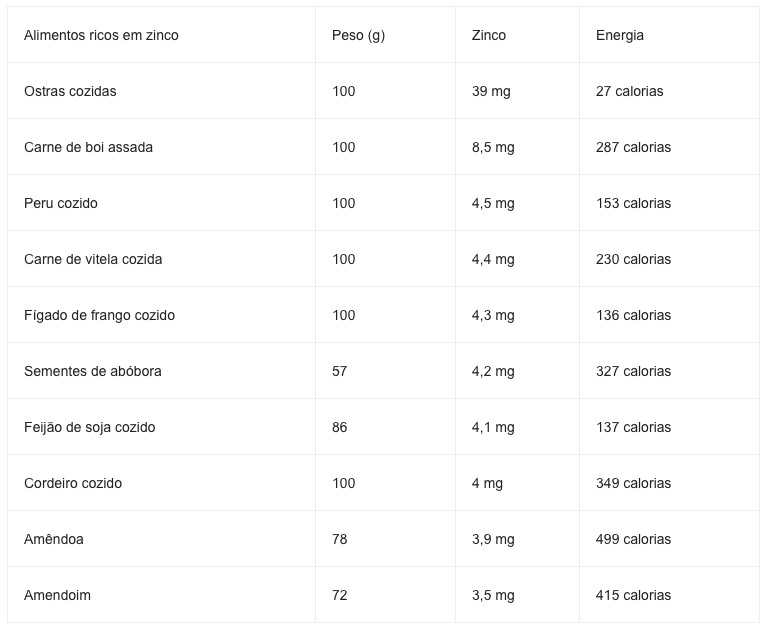Select the 'Sementes de abóbora' cell
The image size is (769, 631).
tap(161, 371)
